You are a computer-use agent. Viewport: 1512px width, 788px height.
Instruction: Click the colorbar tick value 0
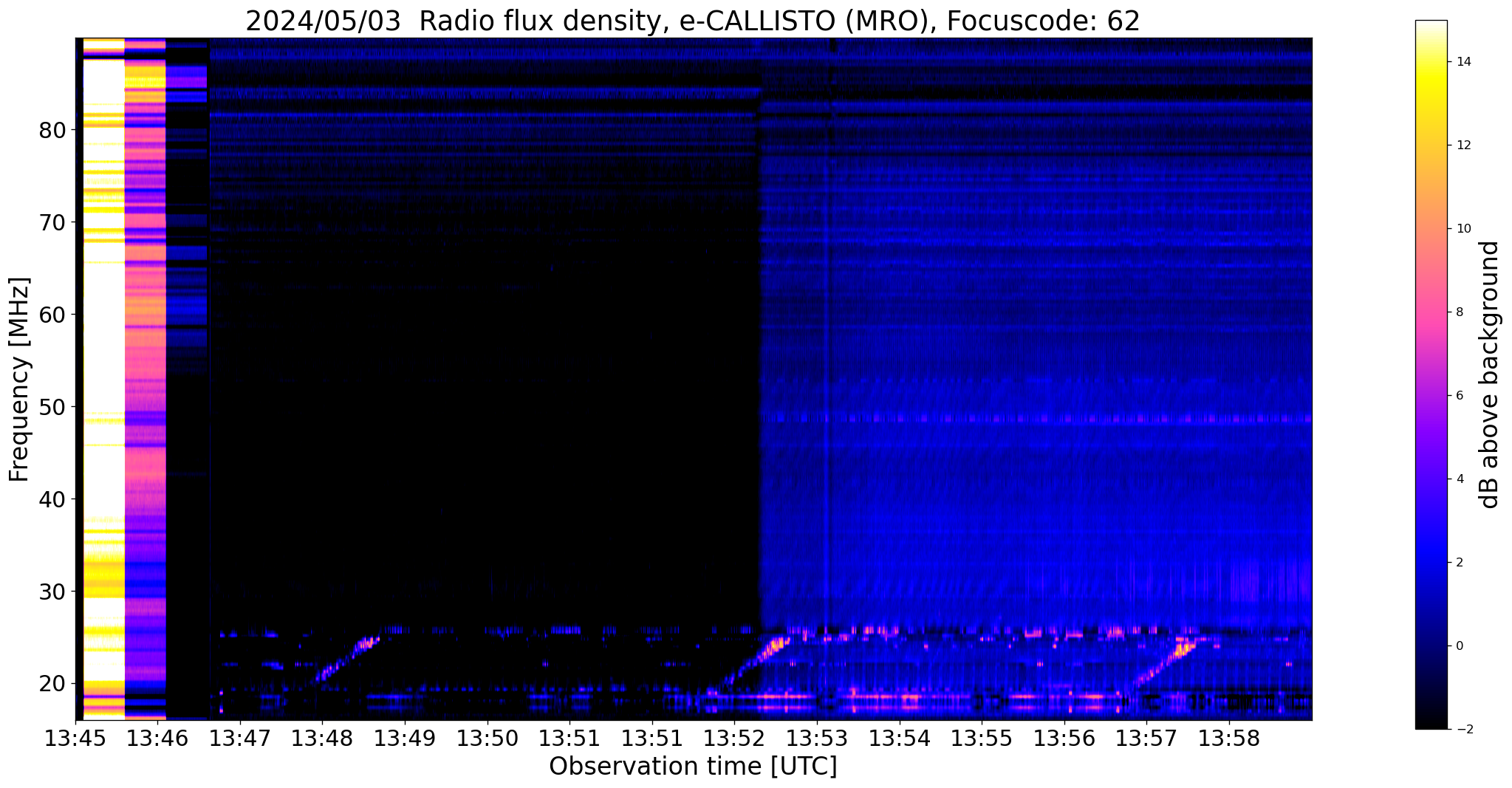point(1459,646)
